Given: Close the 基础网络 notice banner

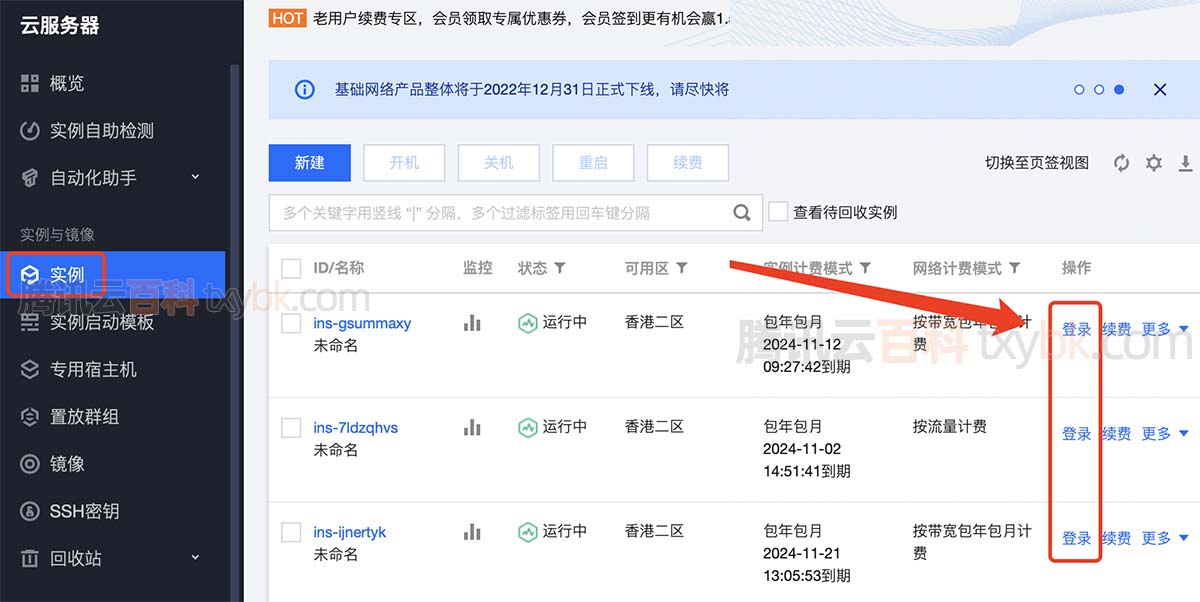Looking at the screenshot, I should tap(1160, 90).
